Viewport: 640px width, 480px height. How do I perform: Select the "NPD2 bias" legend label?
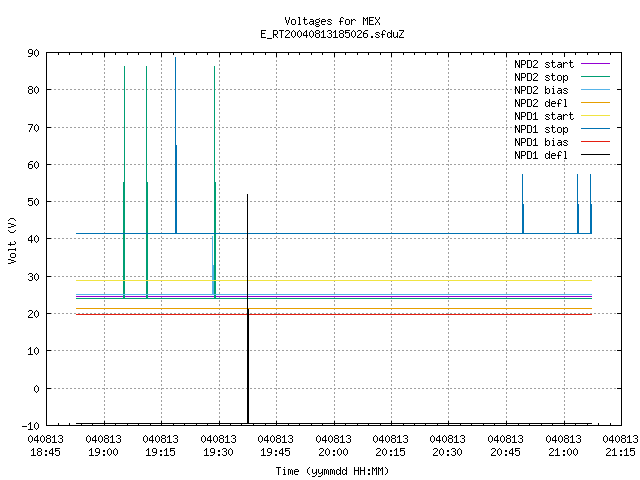541,90
